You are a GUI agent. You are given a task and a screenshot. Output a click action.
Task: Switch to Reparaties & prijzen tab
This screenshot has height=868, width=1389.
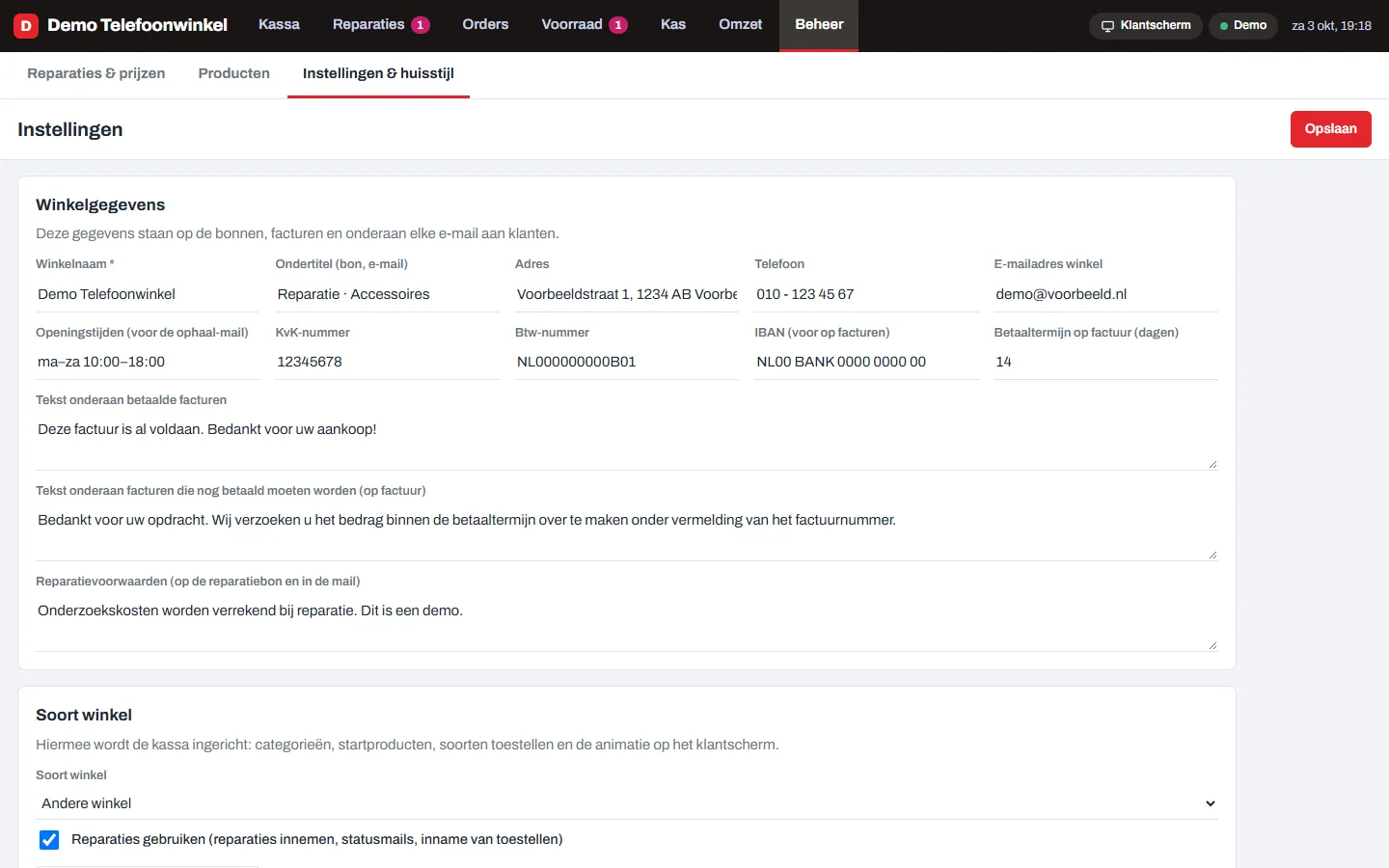pos(96,74)
